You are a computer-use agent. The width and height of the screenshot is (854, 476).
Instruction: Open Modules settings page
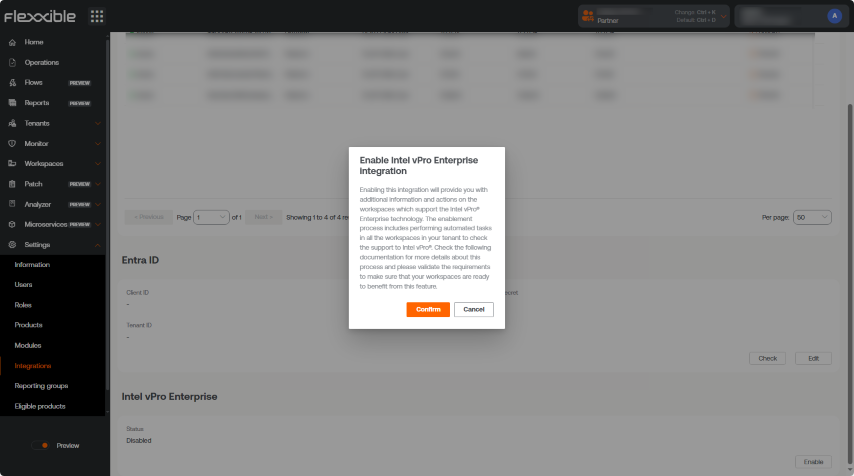(x=28, y=345)
